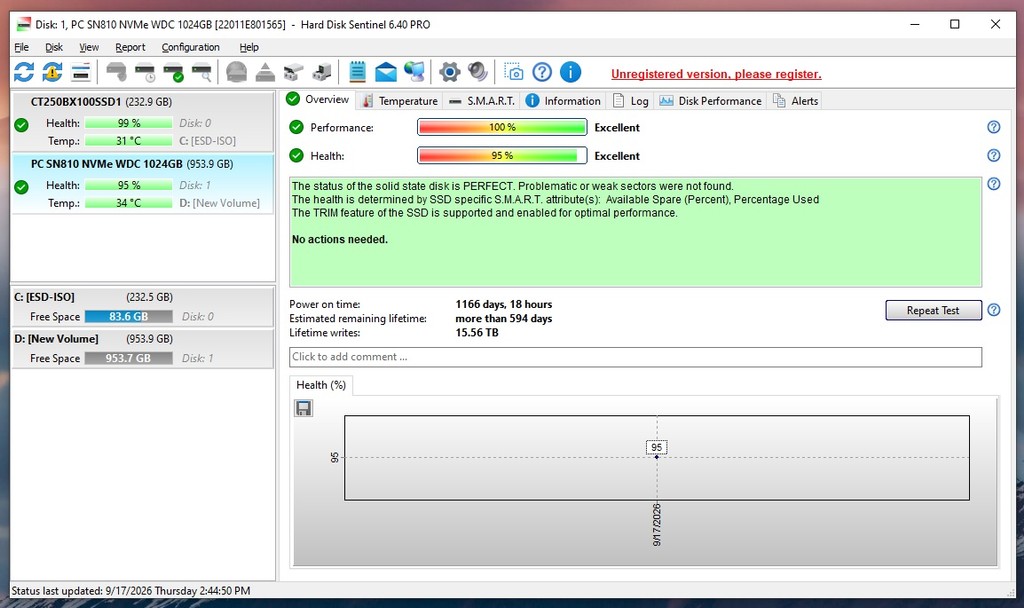
Task: Switch to the Disk Performance tab
Action: (x=711, y=101)
